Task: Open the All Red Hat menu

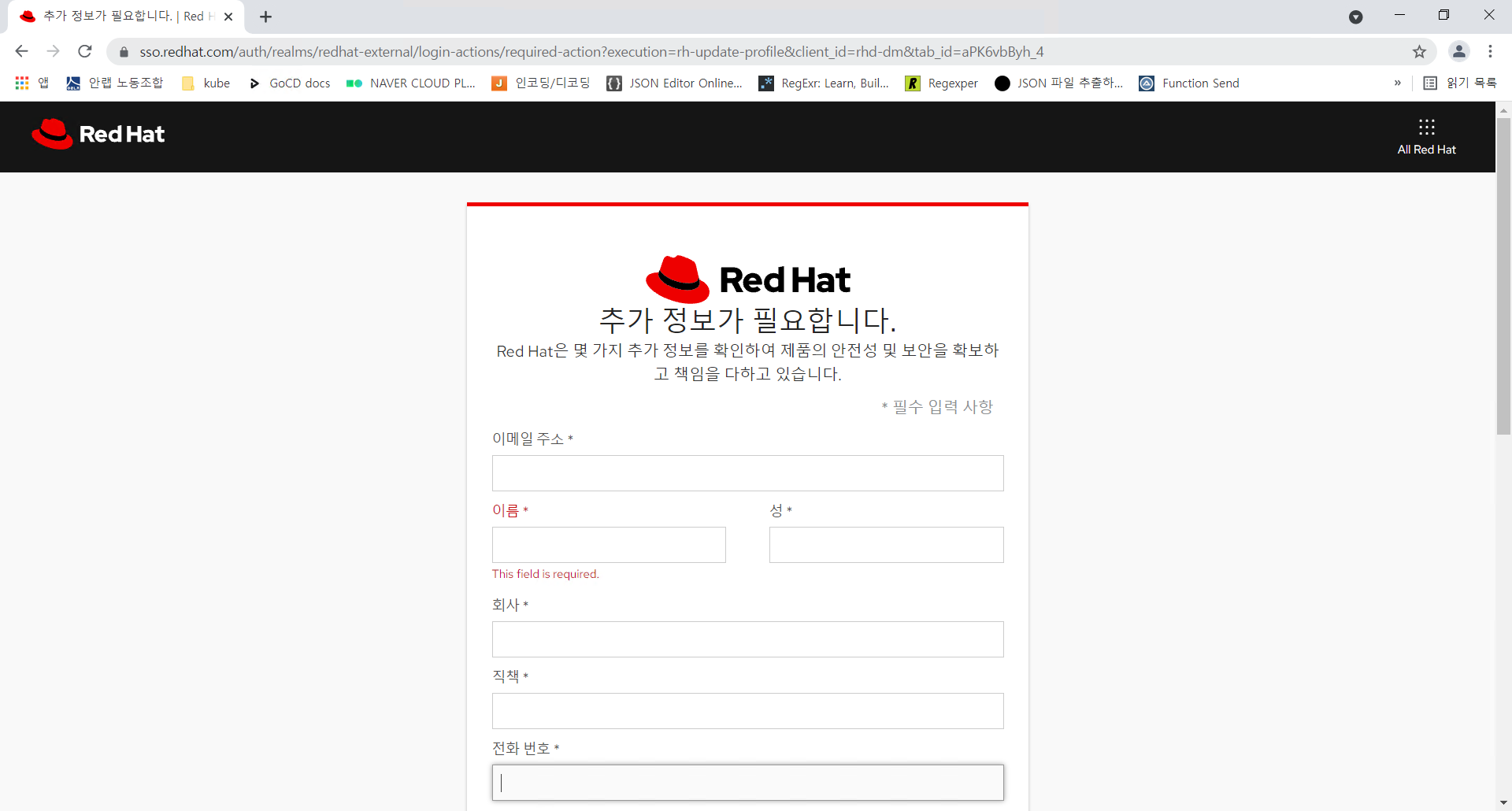Action: (x=1426, y=137)
